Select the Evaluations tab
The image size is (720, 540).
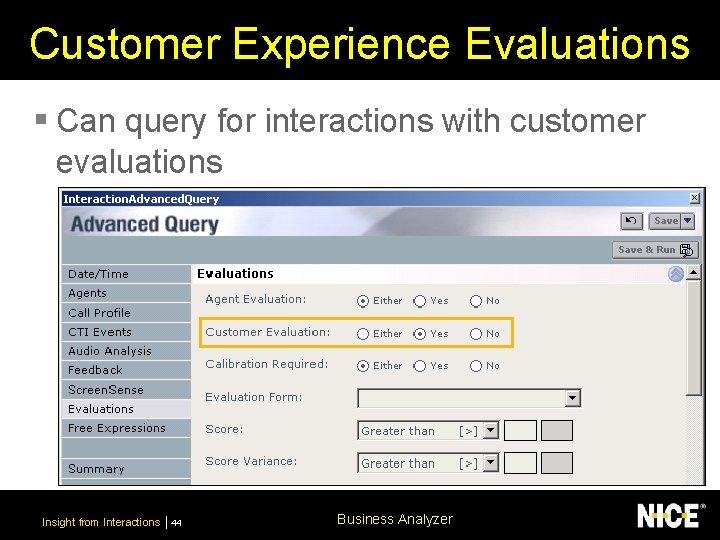[x=126, y=409]
